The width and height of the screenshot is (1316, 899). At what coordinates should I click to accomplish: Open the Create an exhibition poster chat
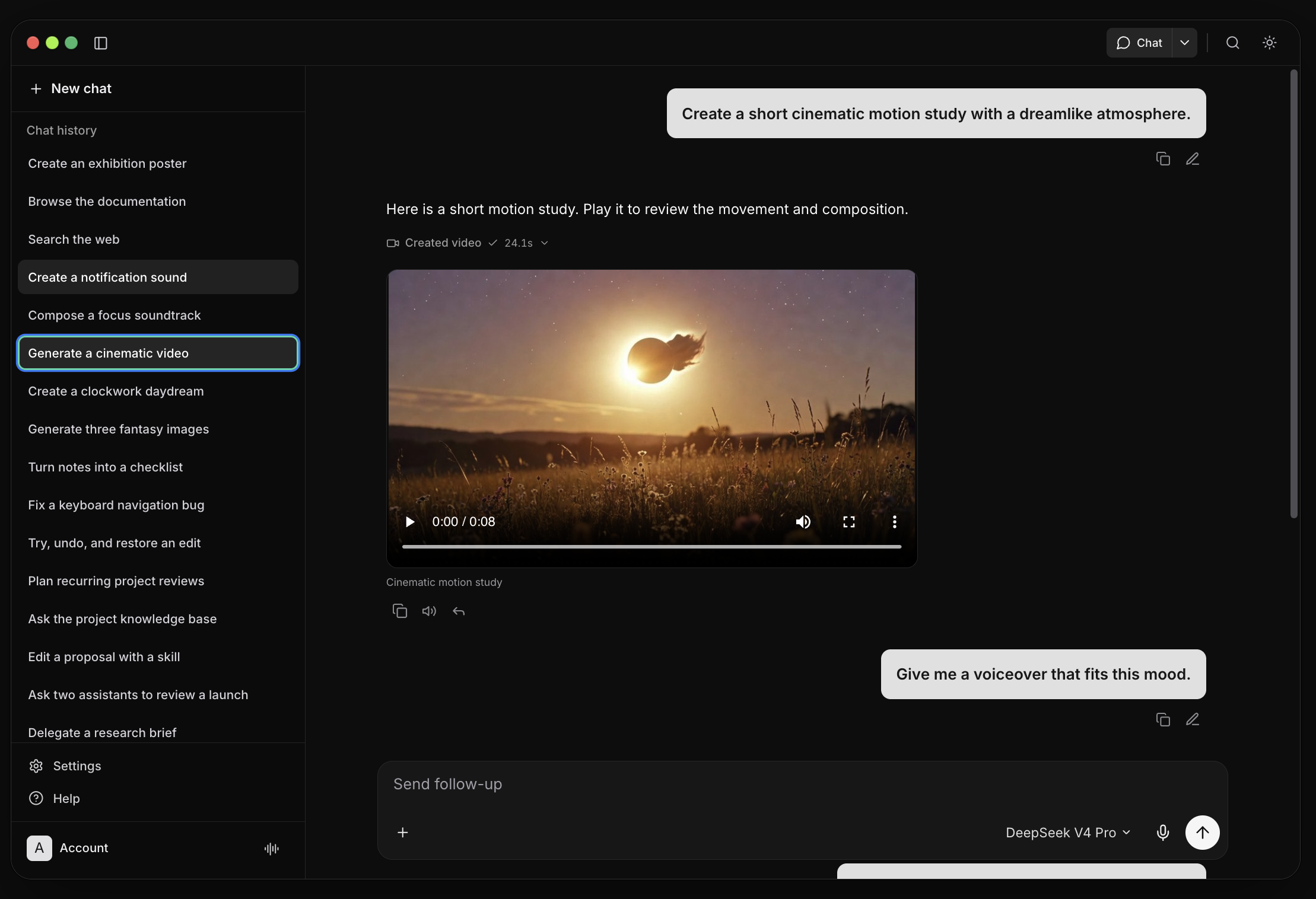point(158,164)
